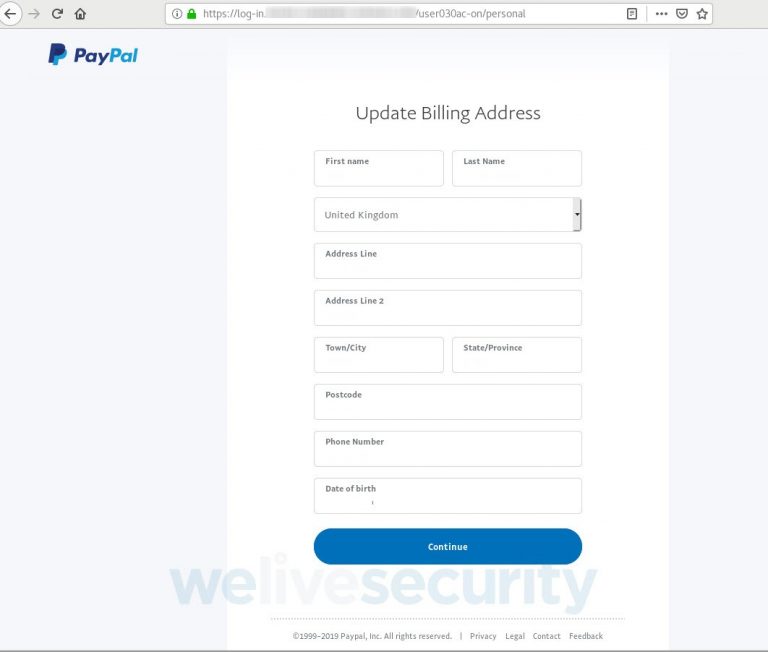Reload the page with the refresh icon
This screenshot has height=652, width=768.
coord(57,14)
